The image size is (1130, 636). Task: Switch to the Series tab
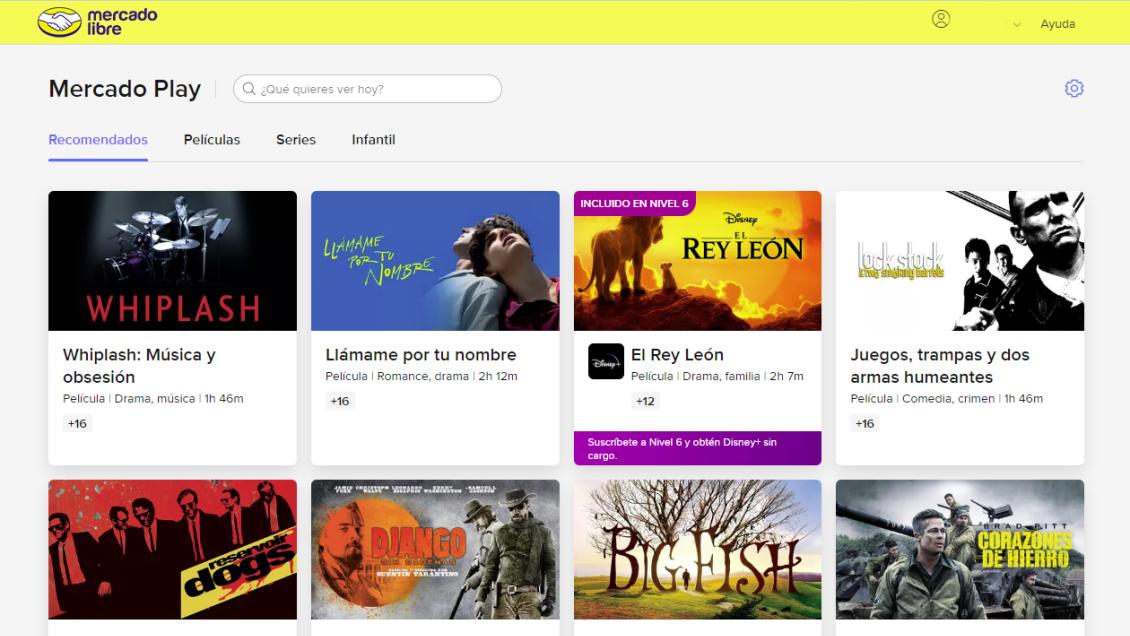click(295, 139)
